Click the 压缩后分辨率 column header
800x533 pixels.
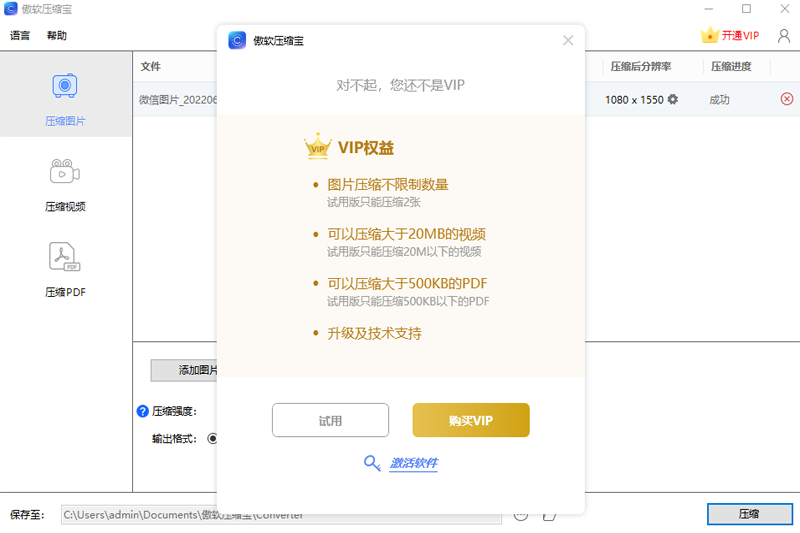pyautogui.click(x=641, y=67)
